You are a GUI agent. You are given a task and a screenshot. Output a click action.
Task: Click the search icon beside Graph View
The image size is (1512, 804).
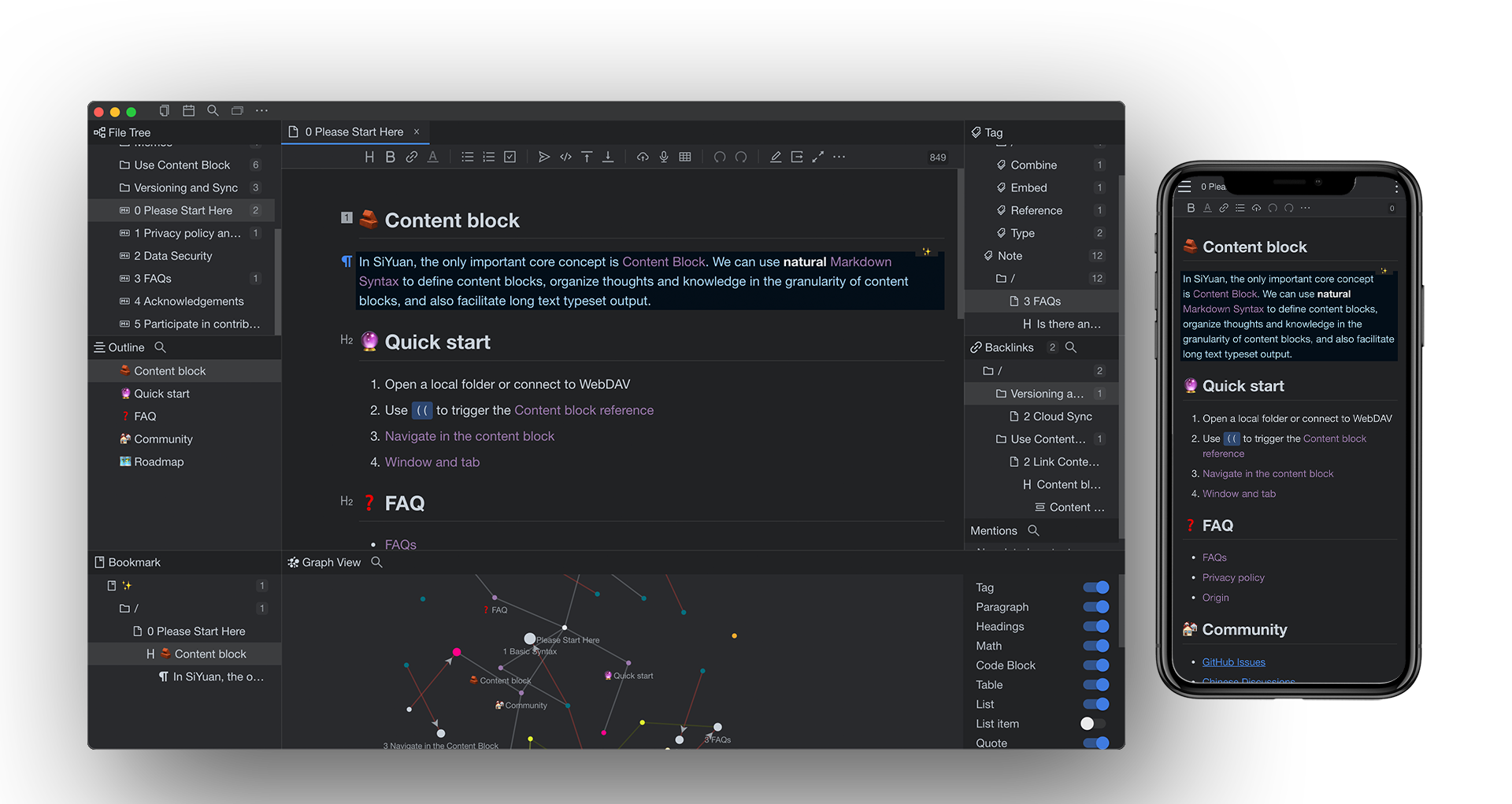pyautogui.click(x=376, y=562)
